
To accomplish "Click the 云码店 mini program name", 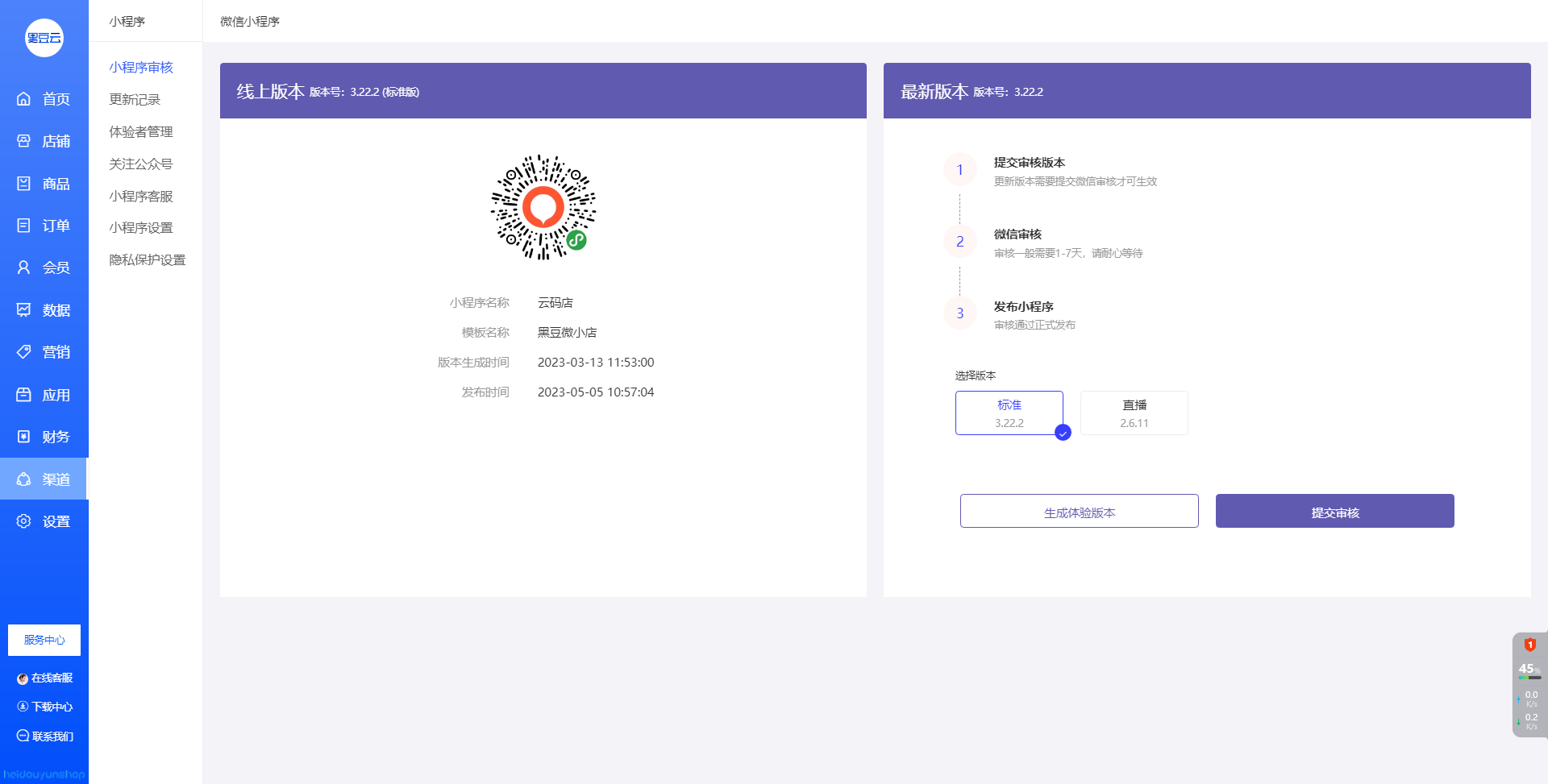I will click(556, 303).
